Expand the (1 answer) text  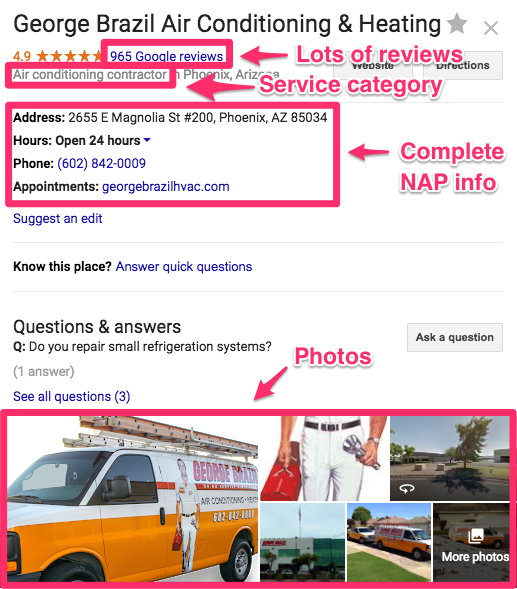pos(44,372)
